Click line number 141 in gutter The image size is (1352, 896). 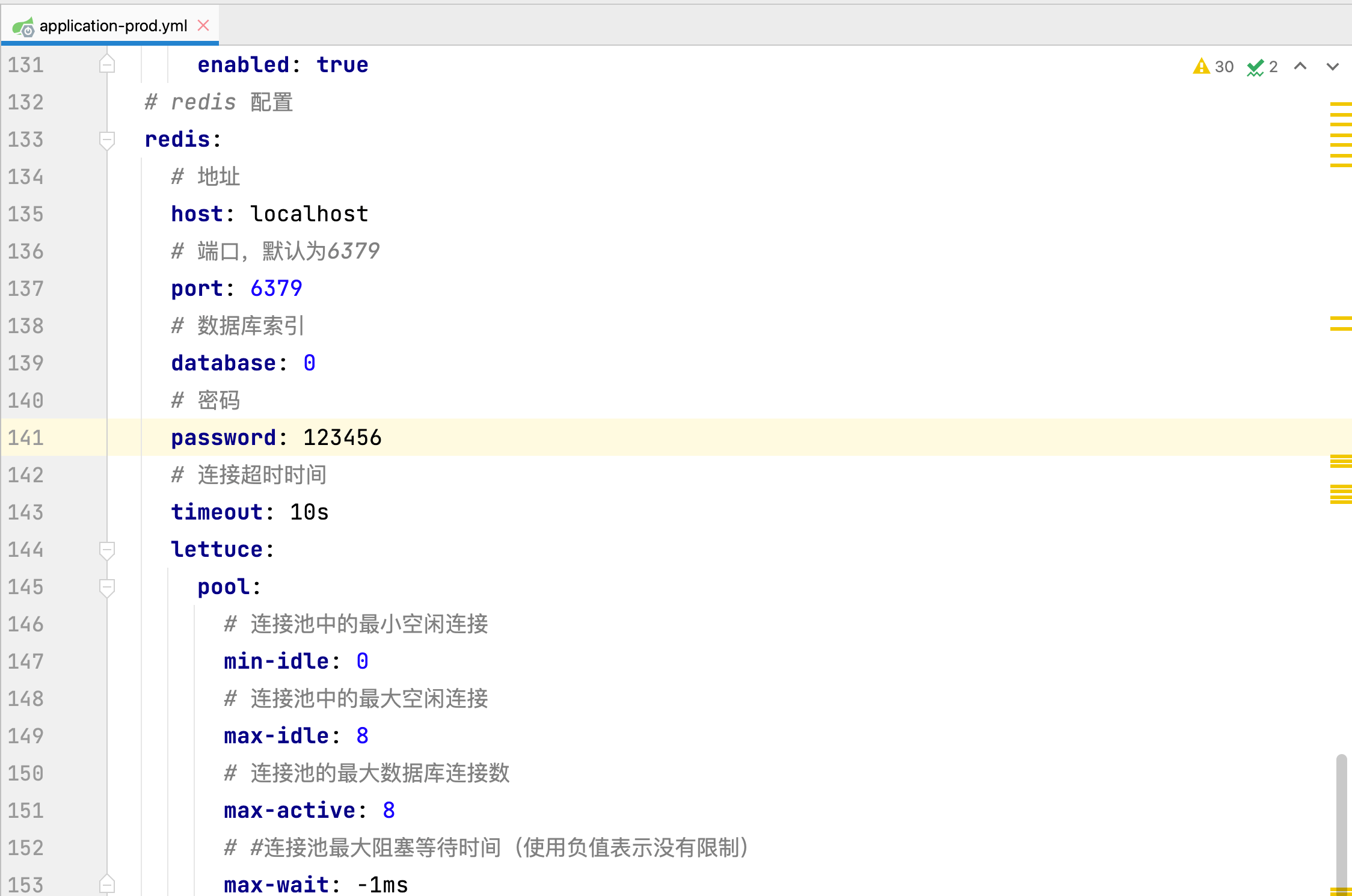[x=26, y=438]
